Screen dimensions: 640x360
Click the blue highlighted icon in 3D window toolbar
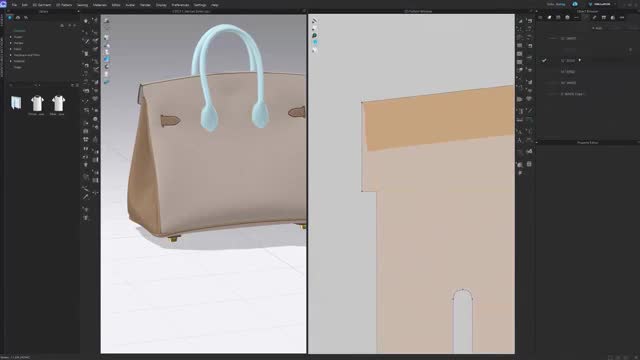click(x=107, y=59)
